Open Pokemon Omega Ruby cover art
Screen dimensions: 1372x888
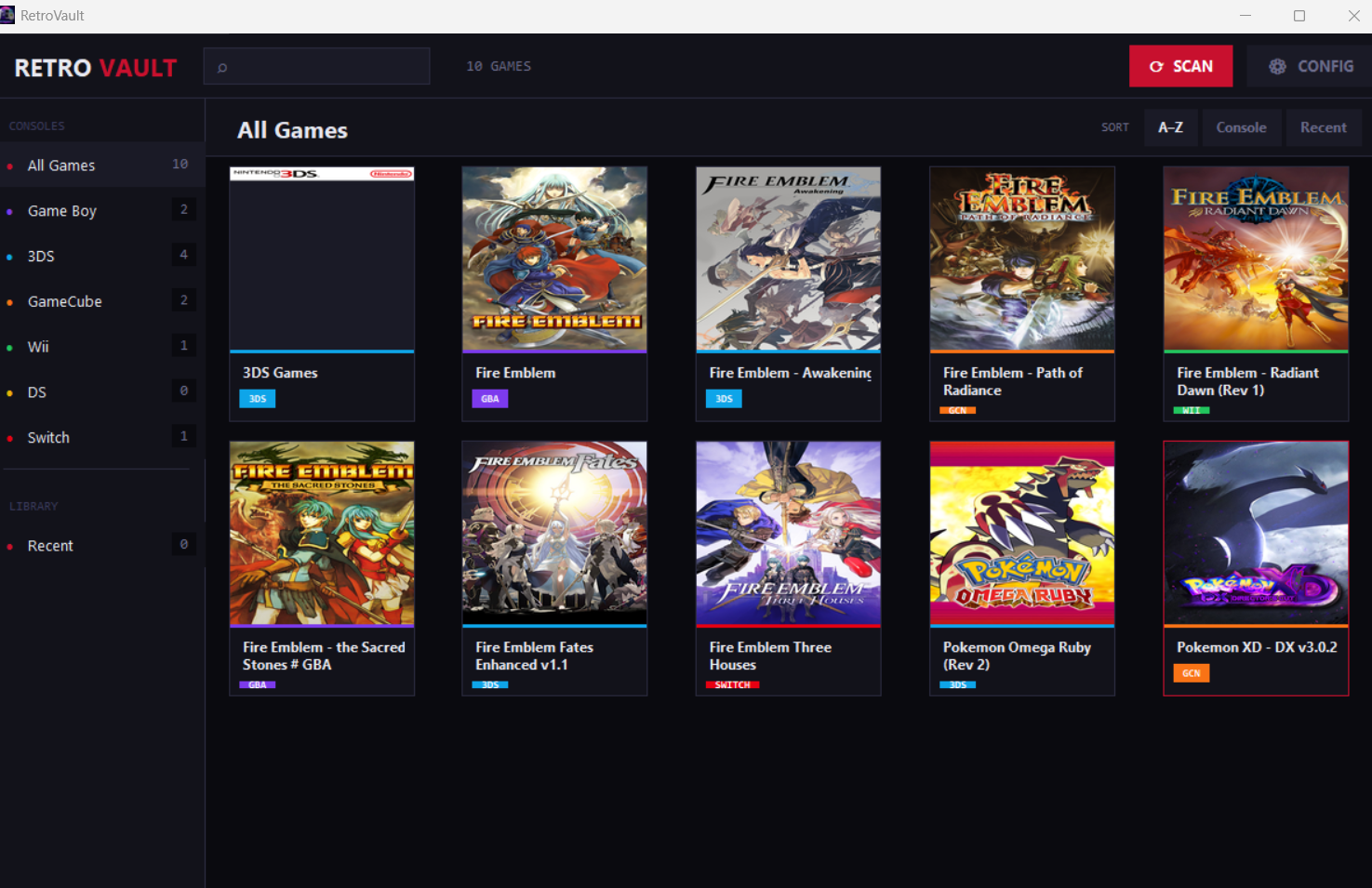click(1022, 533)
